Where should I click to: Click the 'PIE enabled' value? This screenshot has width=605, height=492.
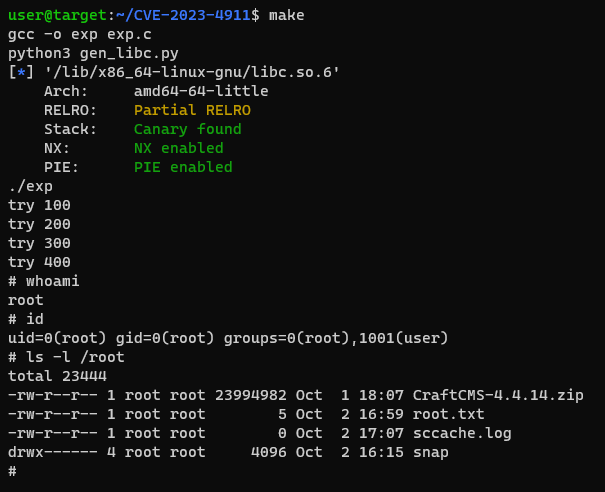183,167
